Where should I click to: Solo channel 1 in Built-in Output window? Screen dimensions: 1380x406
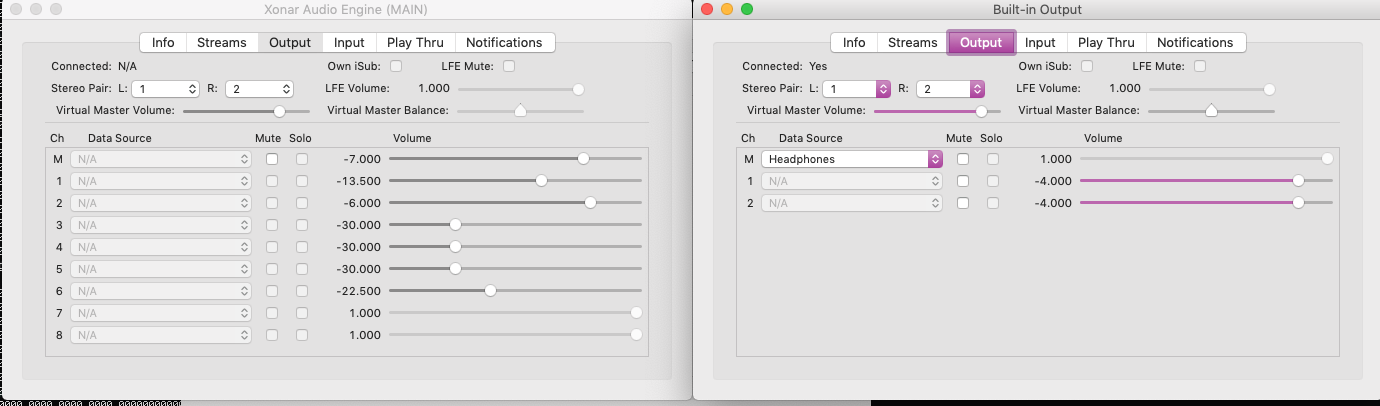tap(993, 181)
